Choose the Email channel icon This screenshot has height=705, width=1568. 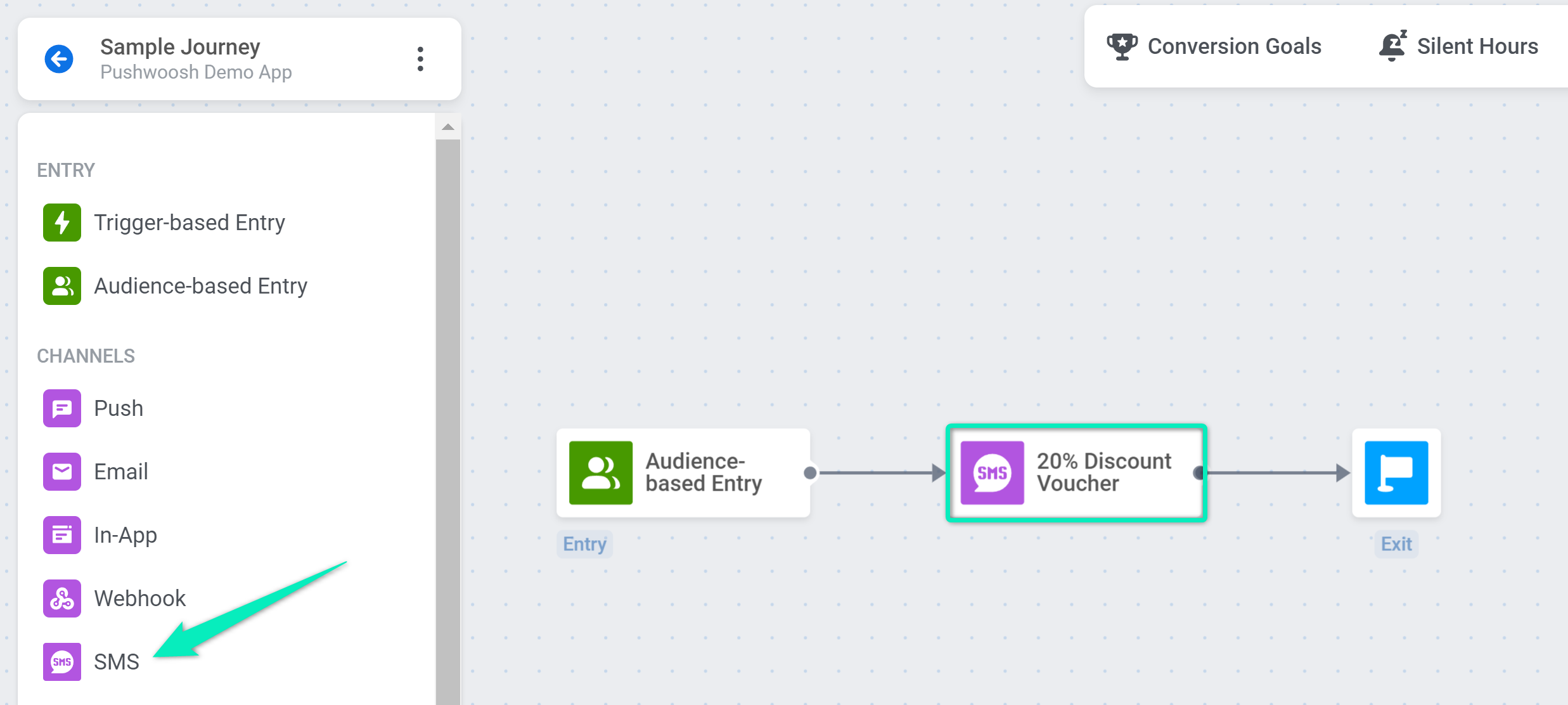coord(62,472)
